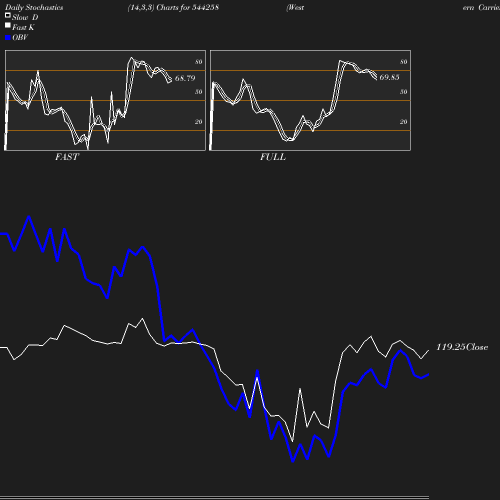Click the 'FAST' chart caption
This screenshot has width=500, height=500.
click(67, 157)
